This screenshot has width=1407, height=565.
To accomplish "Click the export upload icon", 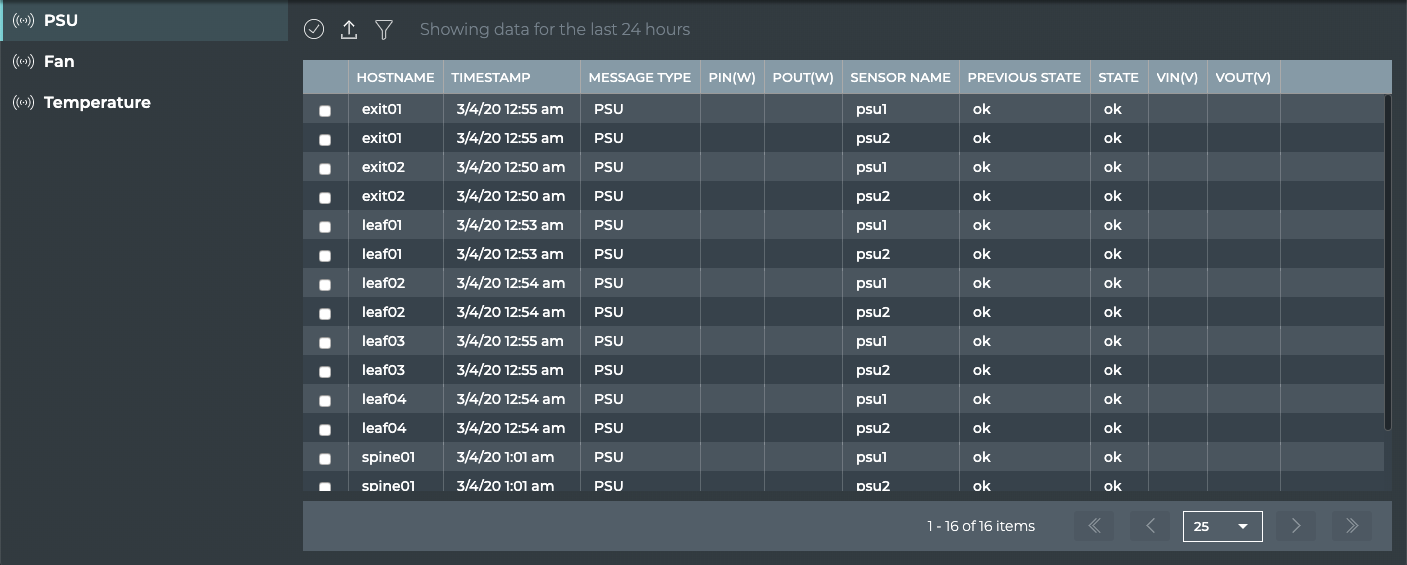I will coord(349,30).
